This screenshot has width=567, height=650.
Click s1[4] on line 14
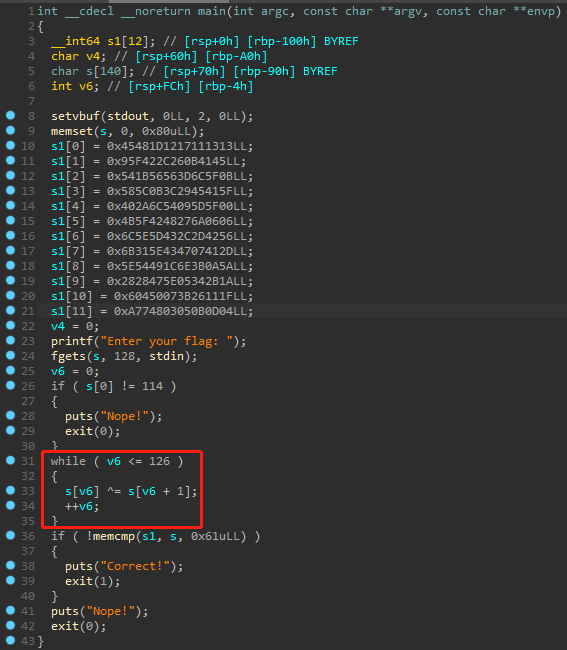point(68,206)
